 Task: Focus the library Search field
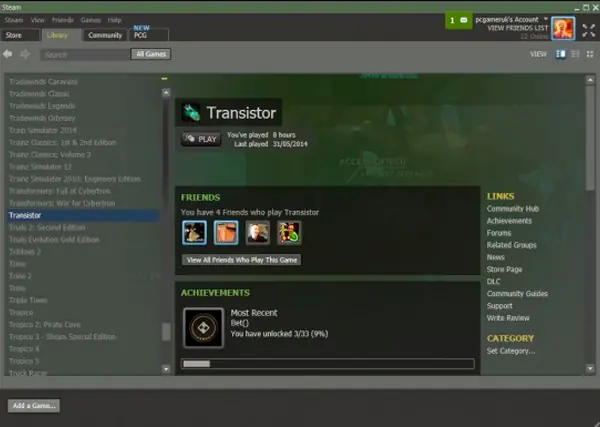point(85,54)
